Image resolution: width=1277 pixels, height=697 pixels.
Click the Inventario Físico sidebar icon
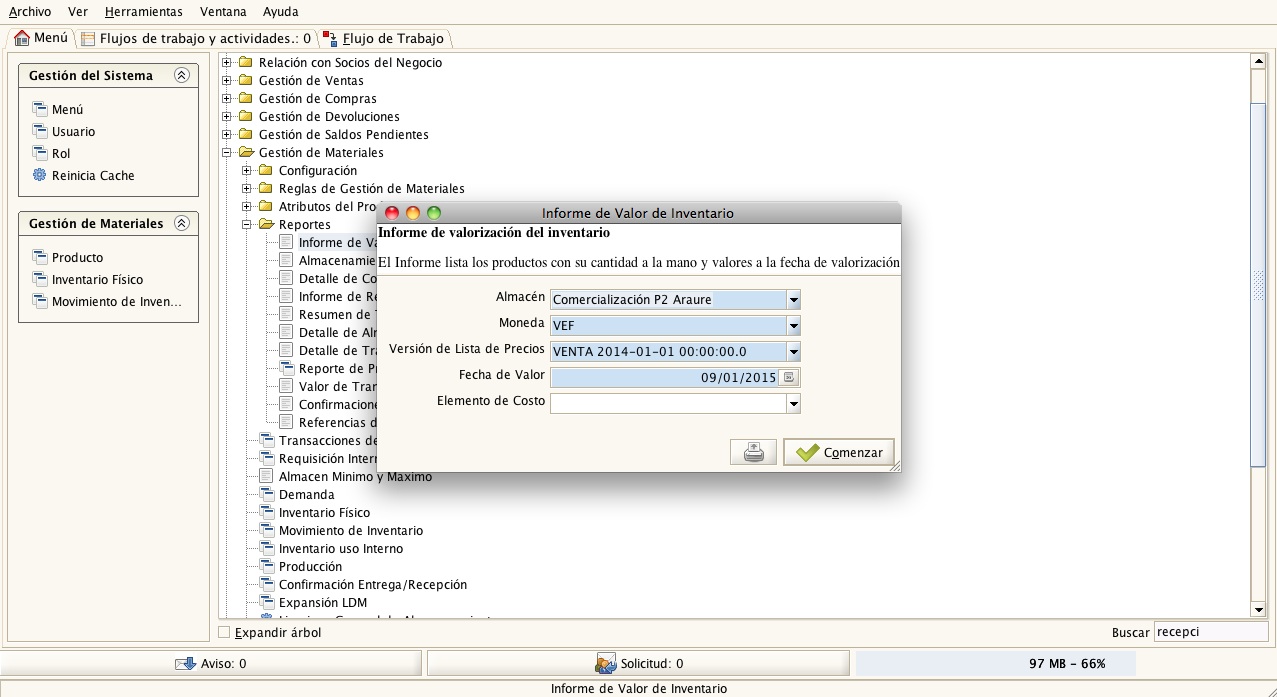coord(40,279)
